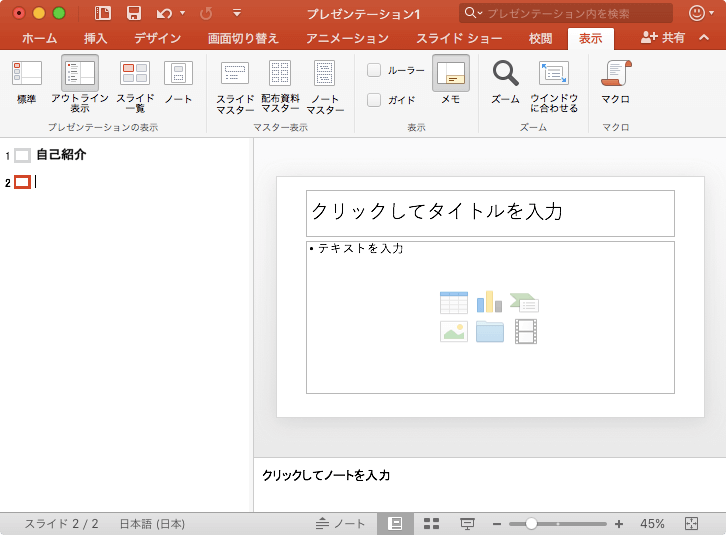
Task: Start slideshow from status bar icon
Action: click(x=467, y=524)
